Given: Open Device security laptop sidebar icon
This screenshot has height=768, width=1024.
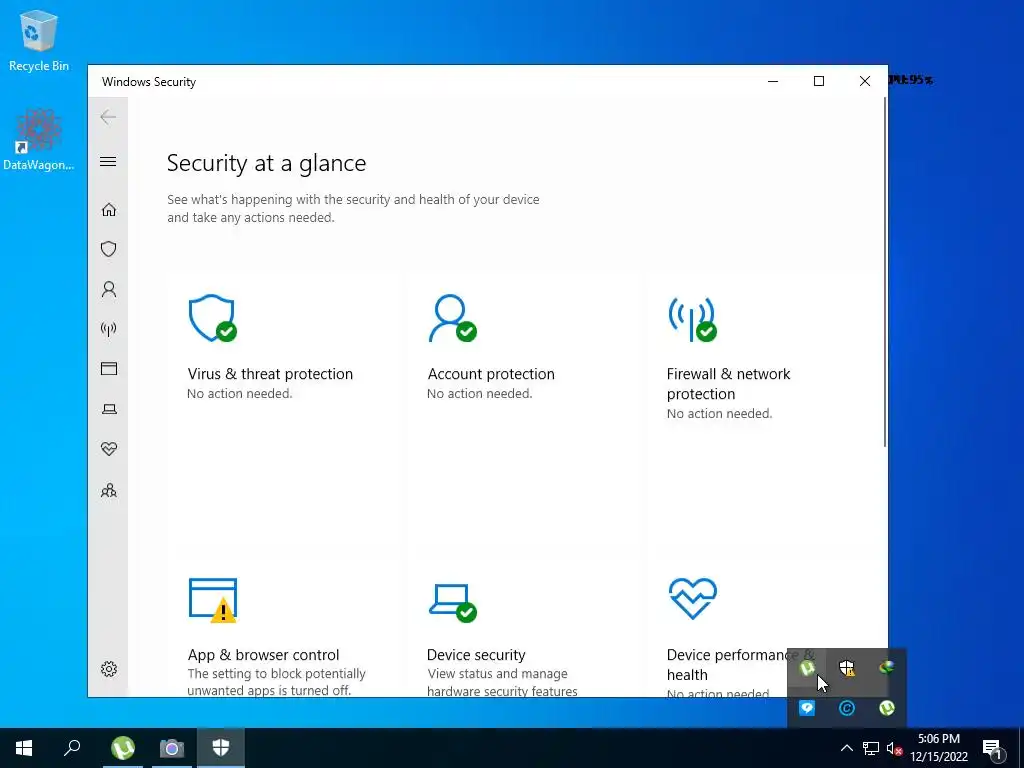Looking at the screenshot, I should 108,409.
